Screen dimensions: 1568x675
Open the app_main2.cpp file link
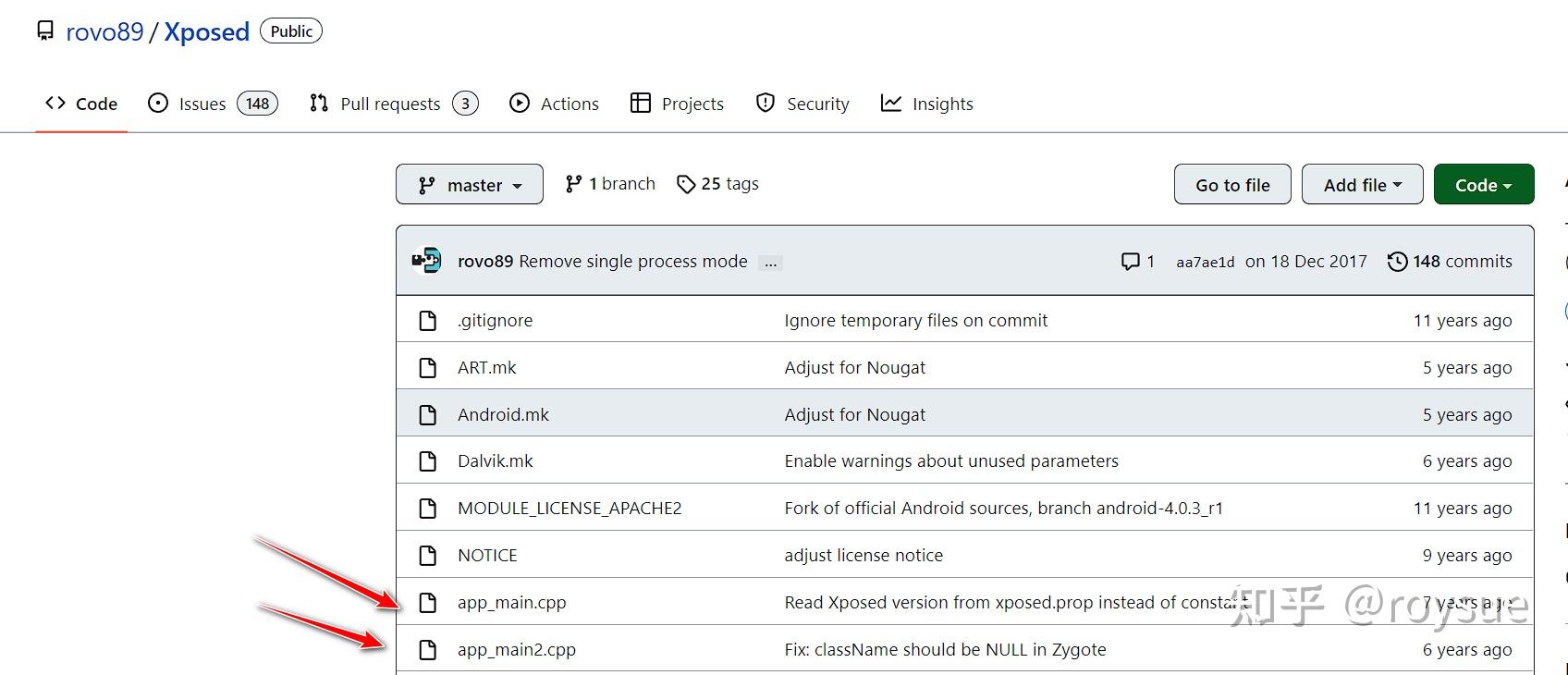pyautogui.click(x=516, y=650)
